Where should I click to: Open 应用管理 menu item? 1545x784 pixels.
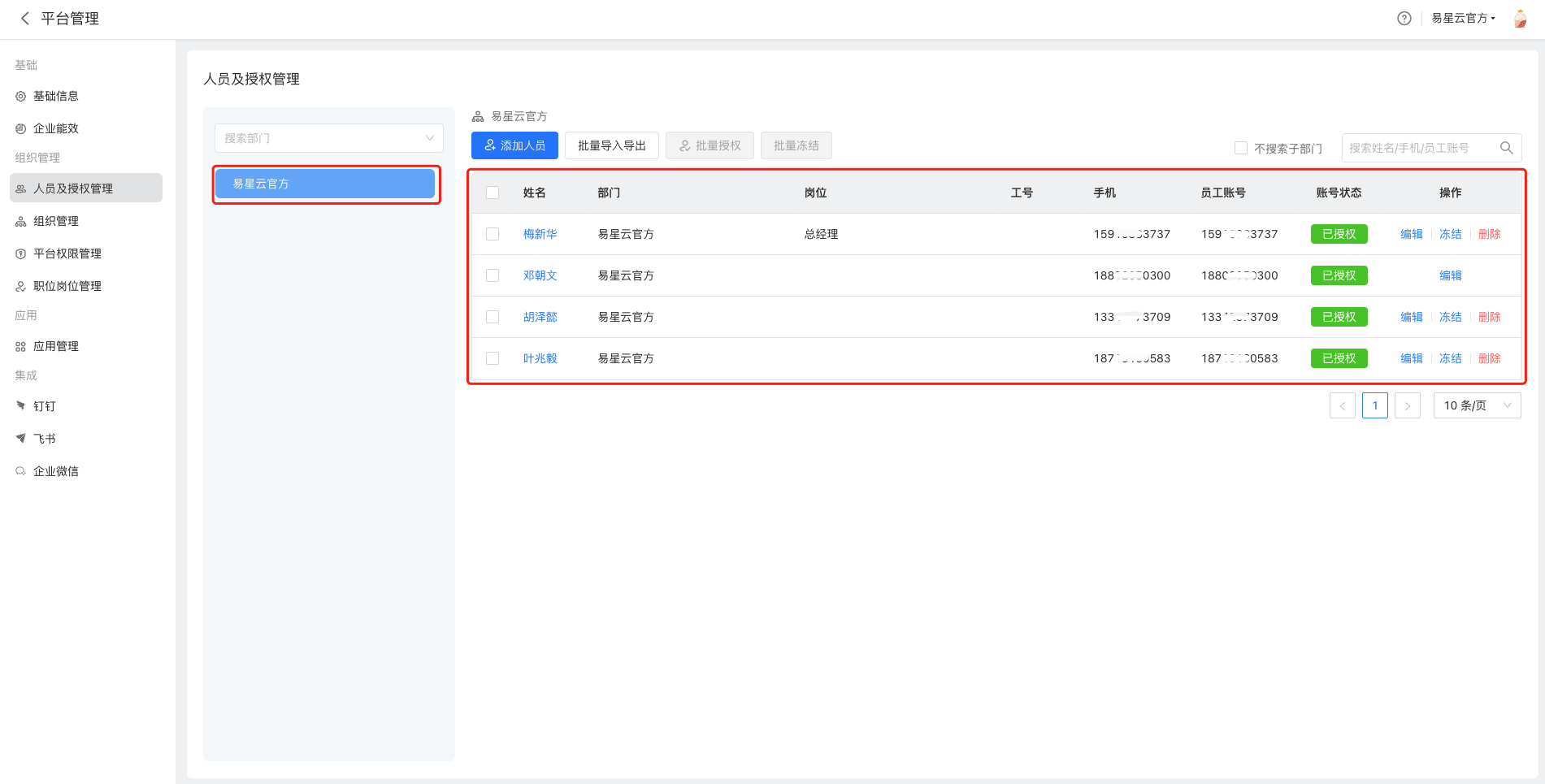pyautogui.click(x=86, y=346)
